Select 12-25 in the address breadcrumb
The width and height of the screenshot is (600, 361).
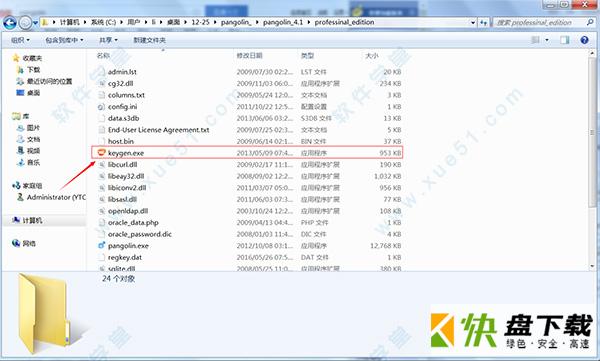[x=200, y=22]
